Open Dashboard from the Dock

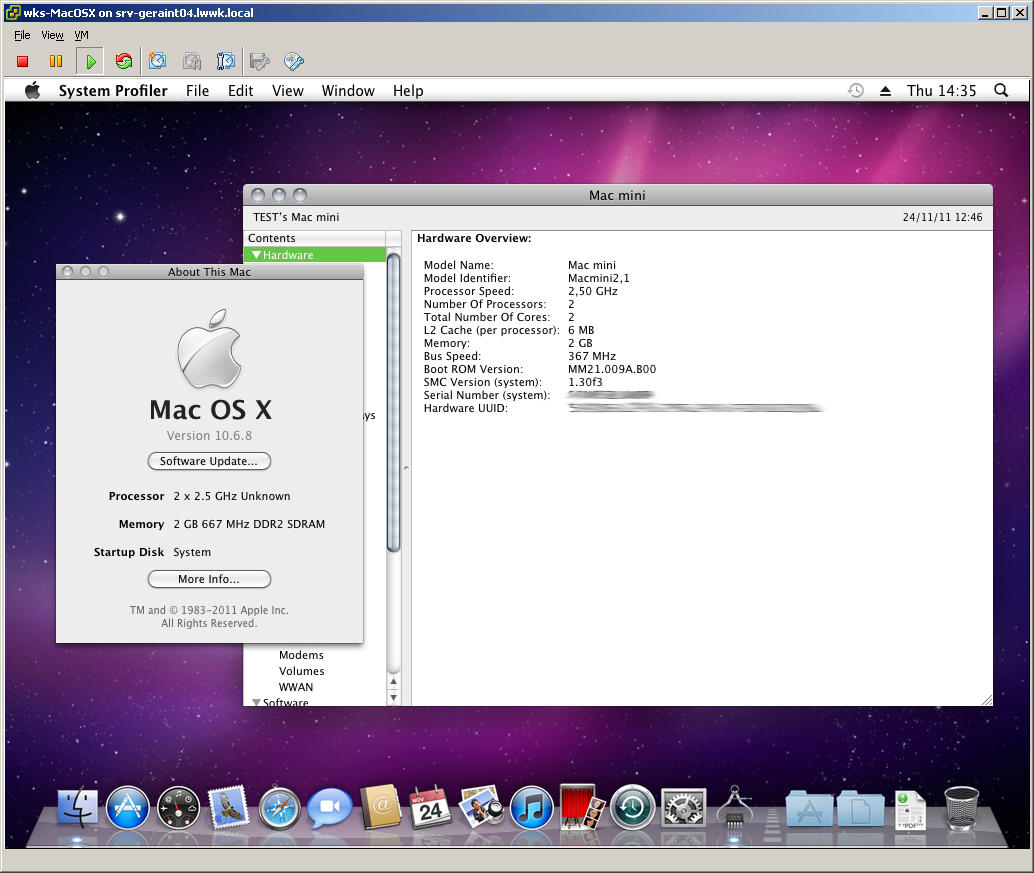tap(178, 807)
